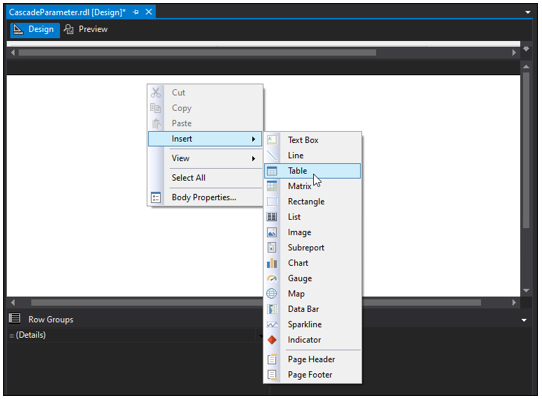
Task: Click the Table icon in Insert submenu
Action: click(272, 171)
